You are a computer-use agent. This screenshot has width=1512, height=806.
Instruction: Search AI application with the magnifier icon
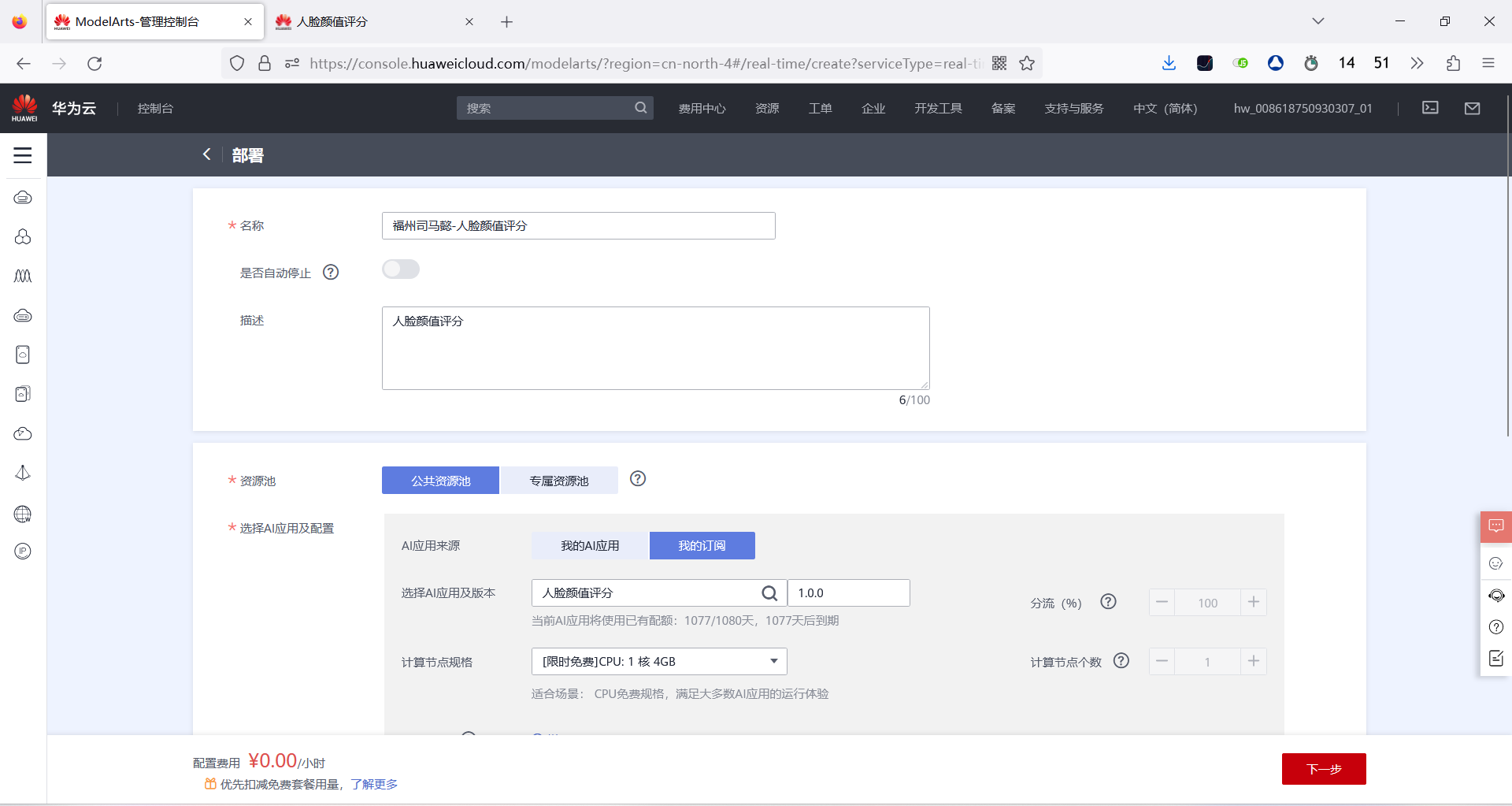click(769, 593)
